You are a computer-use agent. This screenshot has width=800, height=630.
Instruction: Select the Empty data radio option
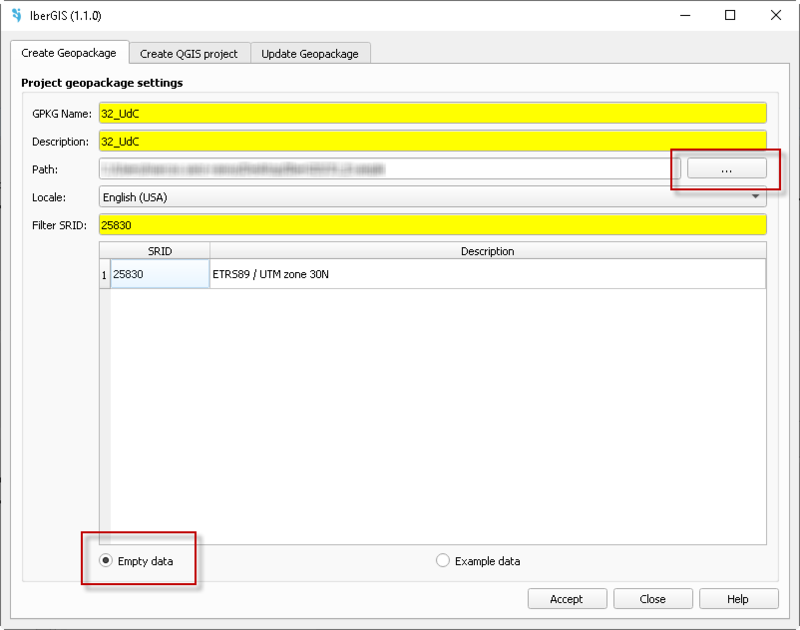(106, 561)
